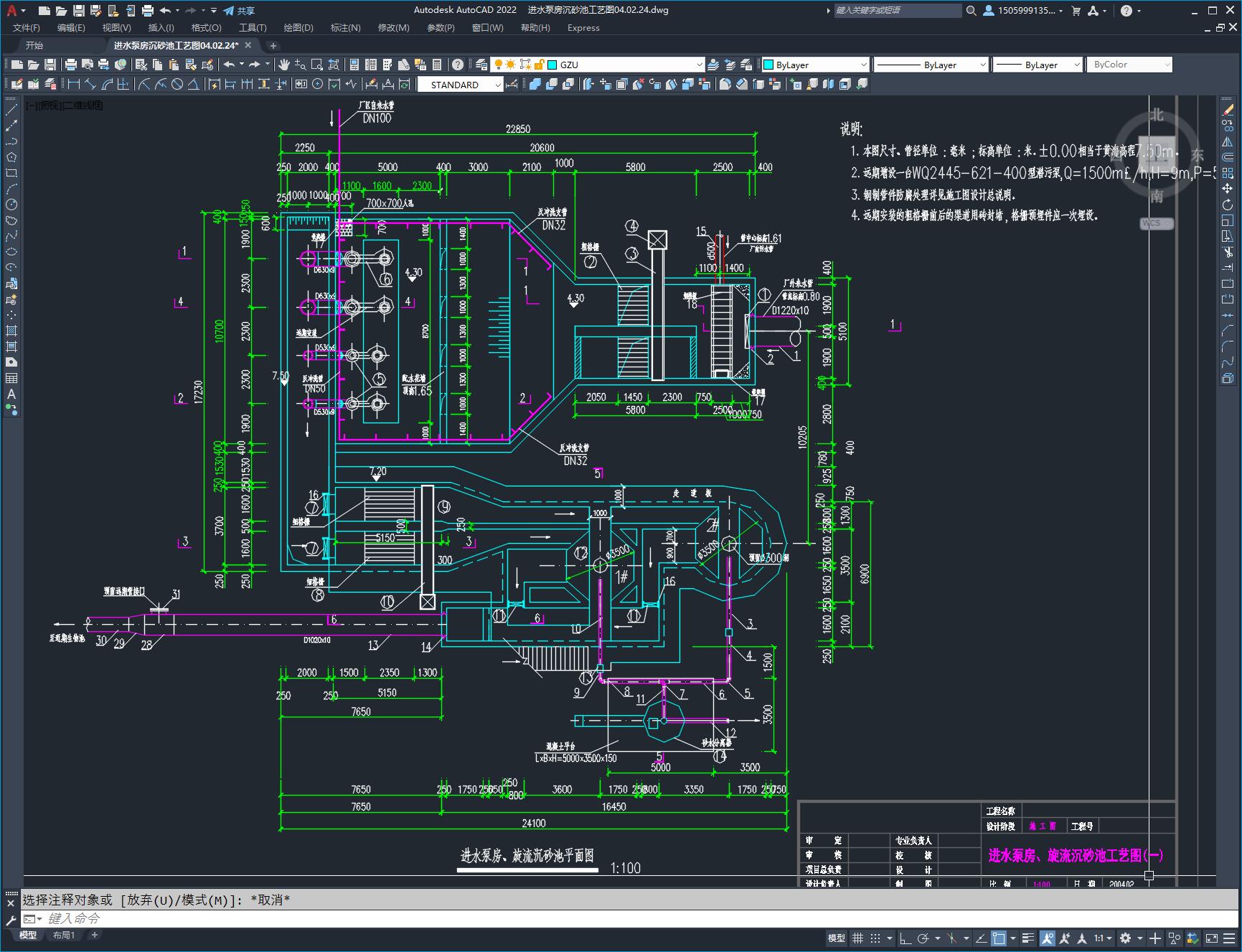Viewport: 1242px width, 952px height.
Task: Toggle Clean Screen full-screen mode
Action: pos(1211,938)
